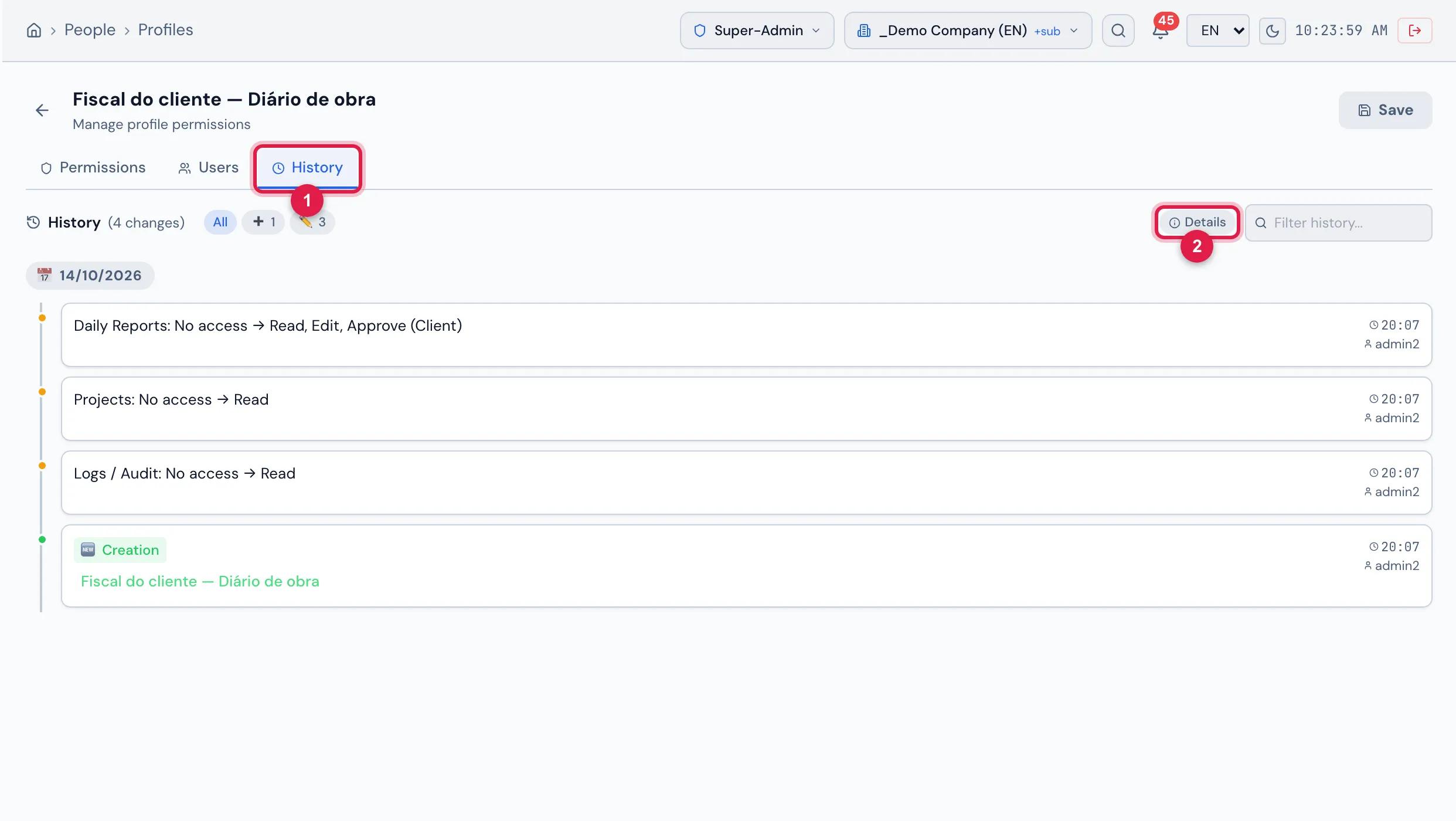Image resolution: width=1456 pixels, height=821 pixels.
Task: Click the 10:23:59 AM clock display
Action: [1341, 30]
